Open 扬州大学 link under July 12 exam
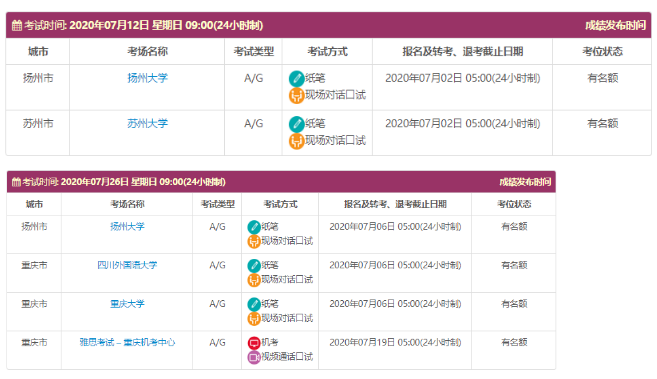The image size is (657, 379). click(147, 78)
